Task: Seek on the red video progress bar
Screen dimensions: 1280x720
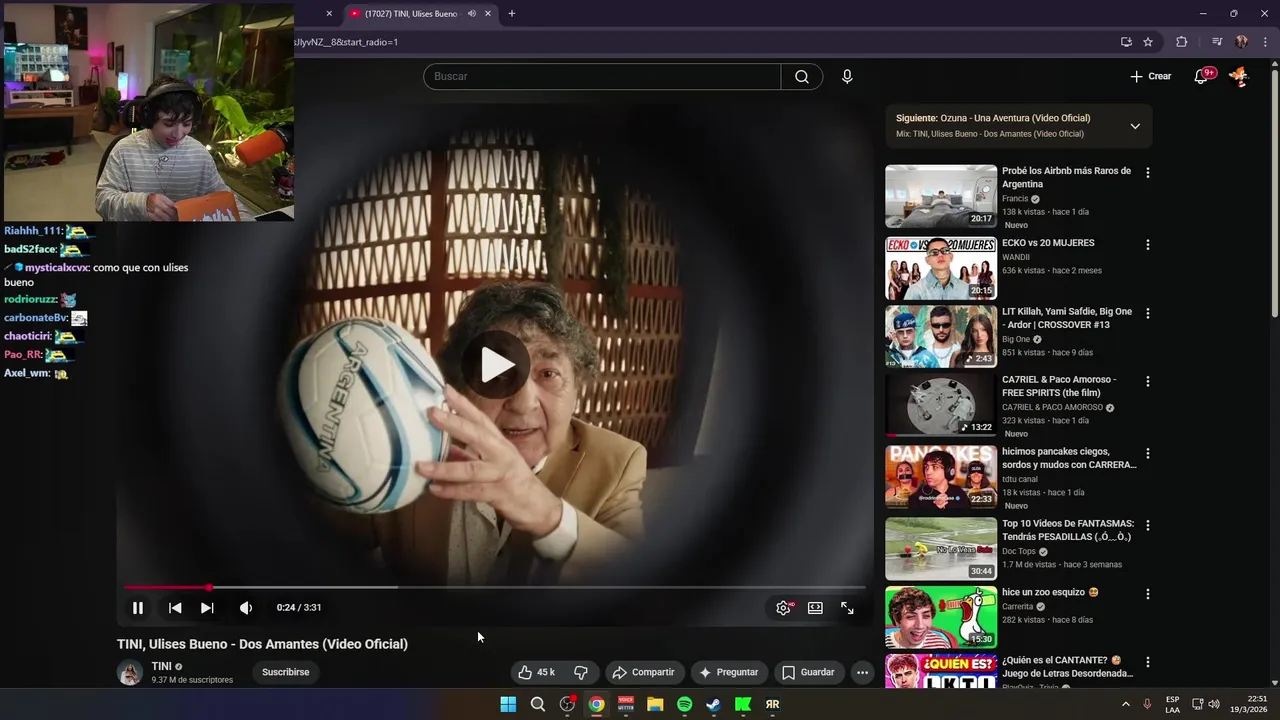Action: pos(495,587)
